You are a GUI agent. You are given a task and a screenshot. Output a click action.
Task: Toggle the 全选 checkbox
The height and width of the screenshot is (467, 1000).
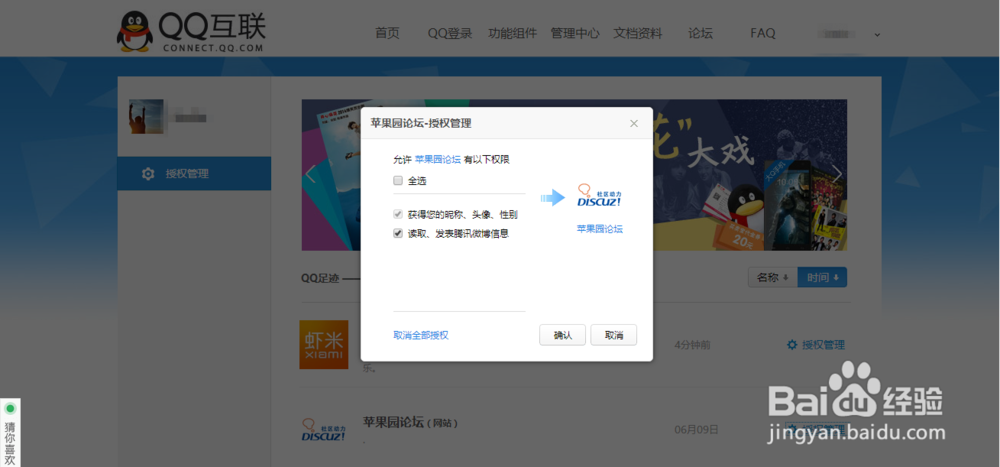point(398,181)
